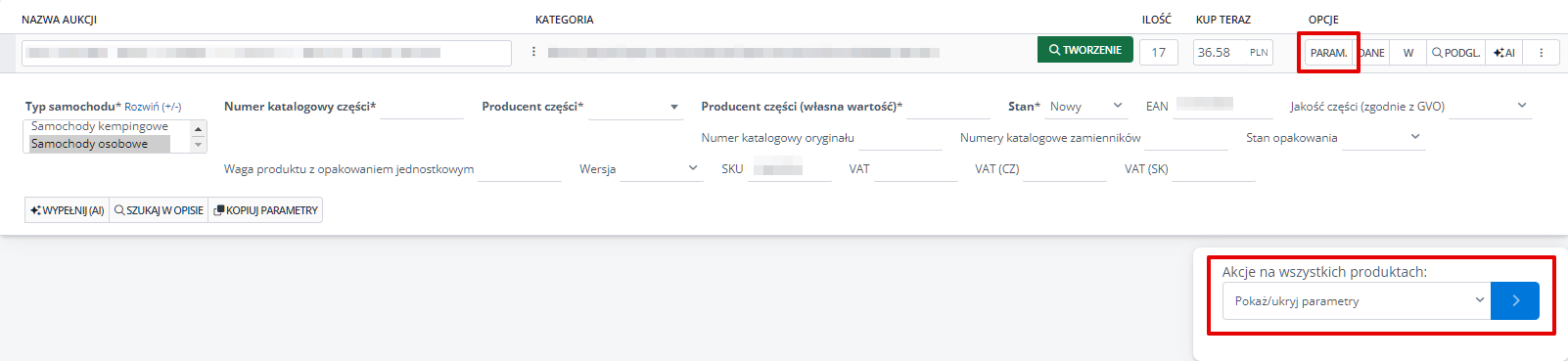Click SZUKAJ W OPISIE search button
The image size is (1568, 361).
click(x=159, y=210)
